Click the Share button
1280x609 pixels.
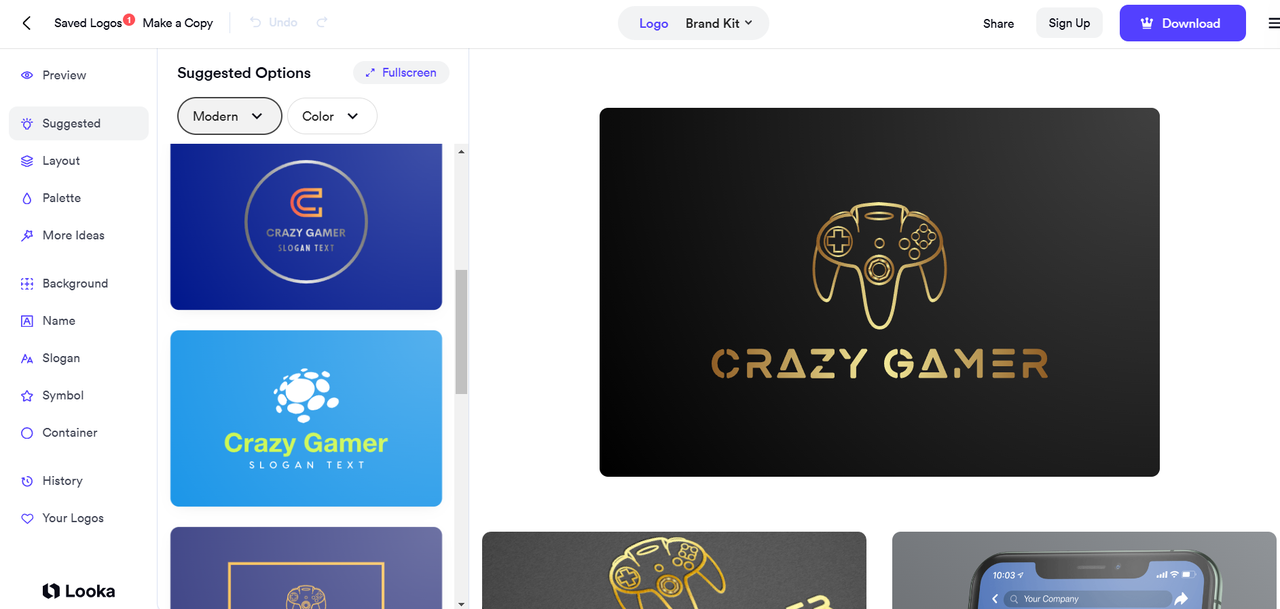(998, 23)
